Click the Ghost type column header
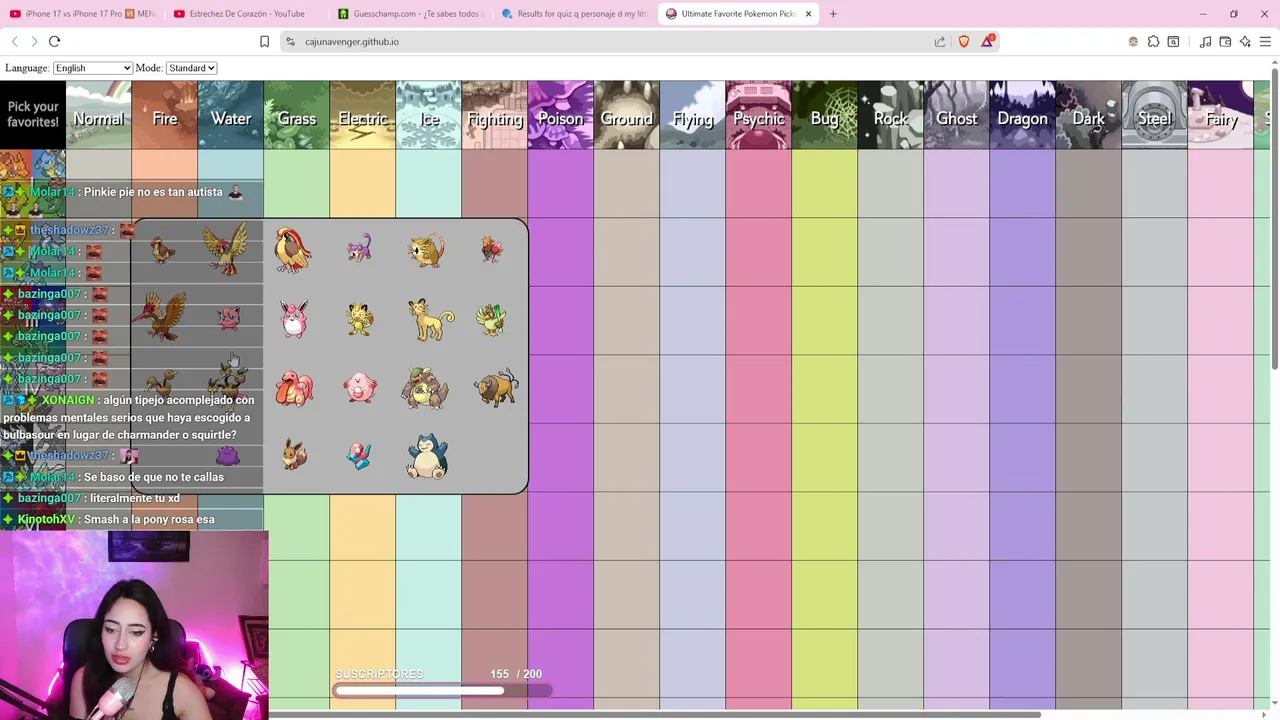Viewport: 1280px width, 720px height. [956, 115]
